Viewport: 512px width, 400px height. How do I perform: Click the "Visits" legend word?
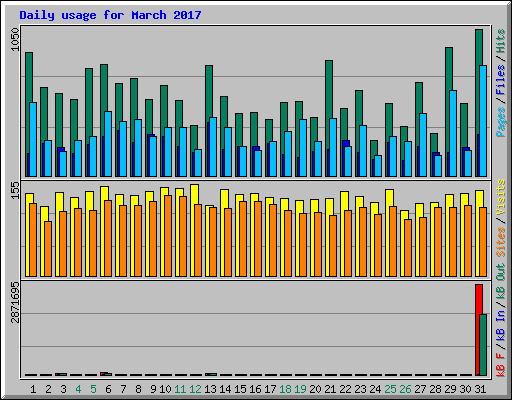pyautogui.click(x=500, y=197)
